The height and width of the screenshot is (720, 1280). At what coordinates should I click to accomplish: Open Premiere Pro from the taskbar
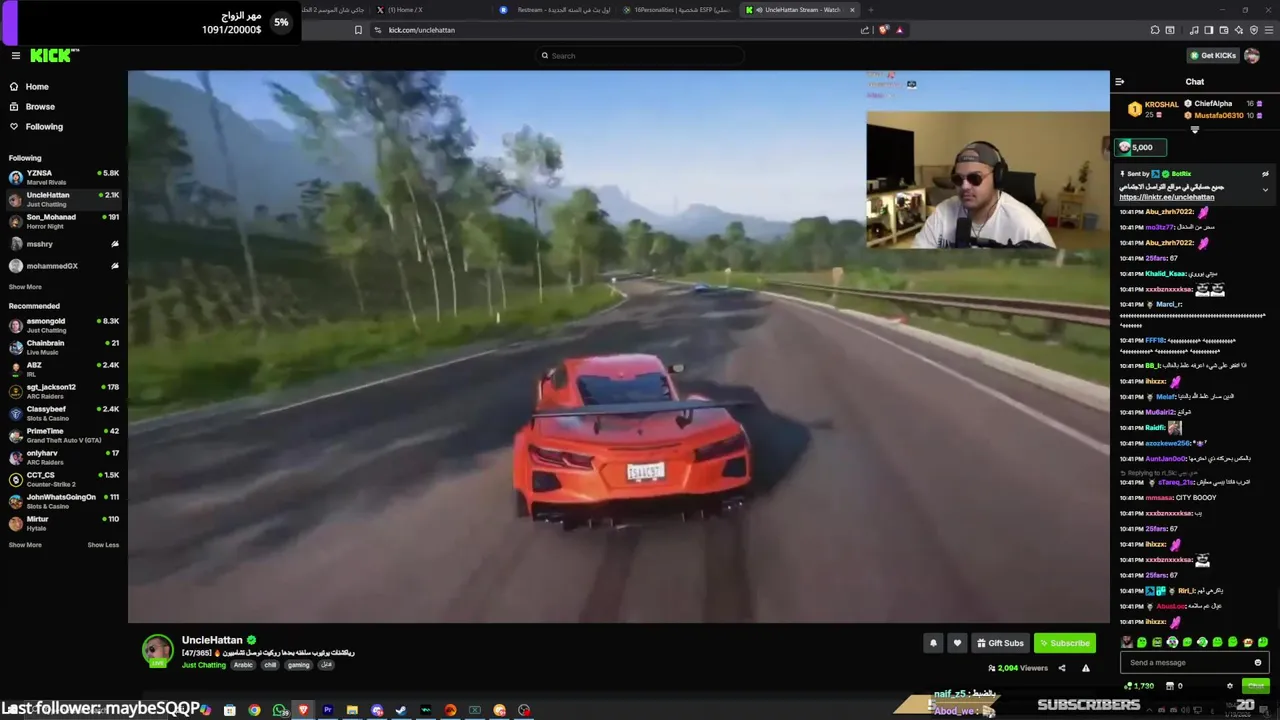(x=328, y=710)
